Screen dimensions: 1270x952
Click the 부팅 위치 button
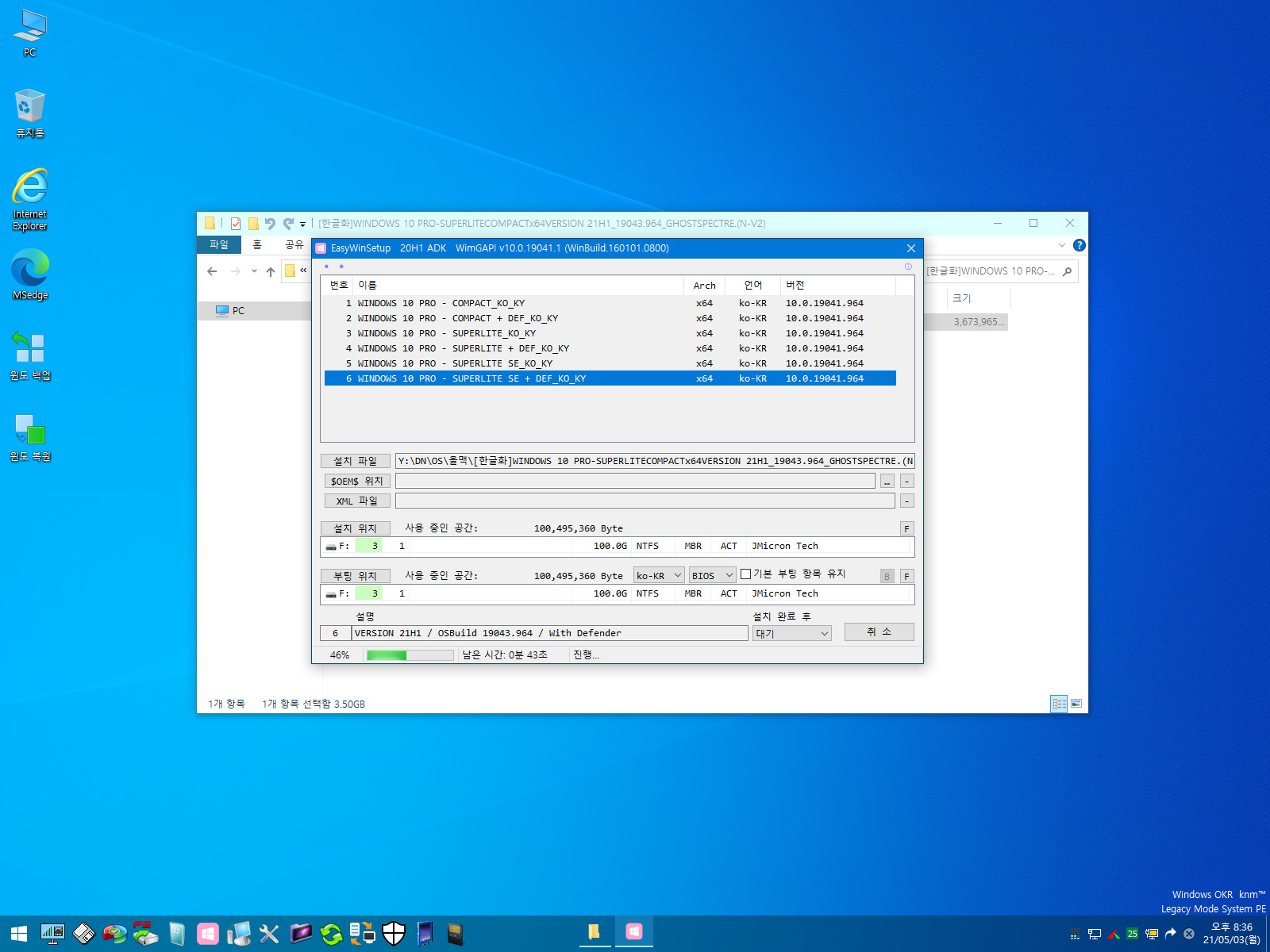[355, 576]
